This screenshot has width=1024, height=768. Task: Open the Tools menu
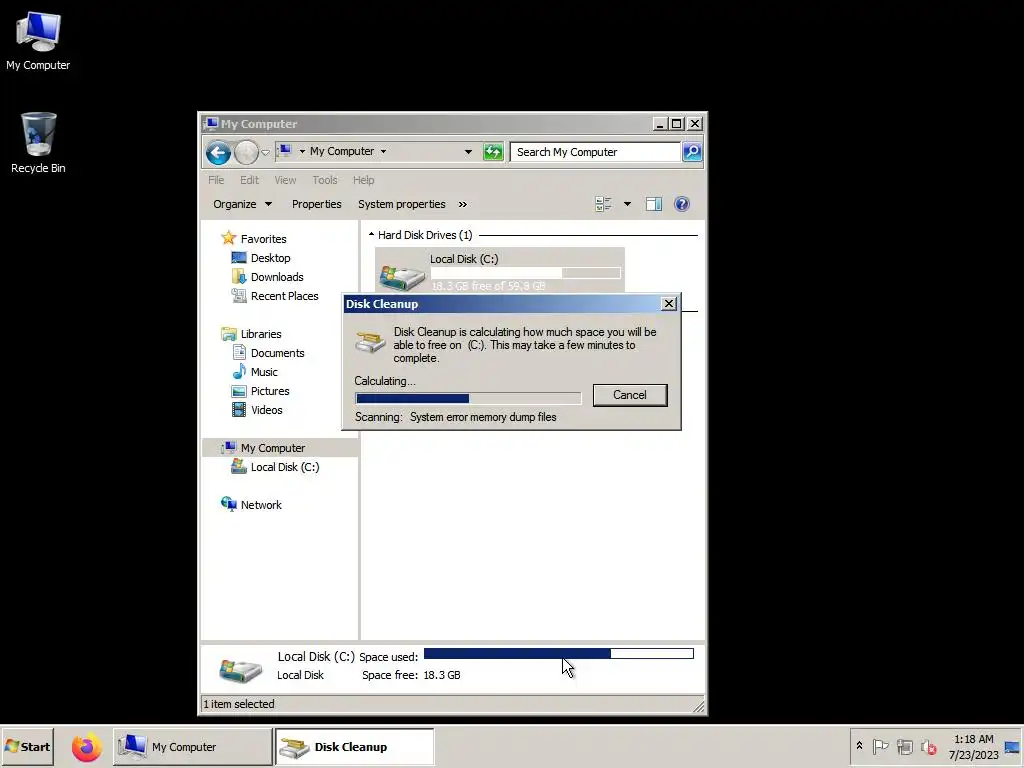click(325, 180)
